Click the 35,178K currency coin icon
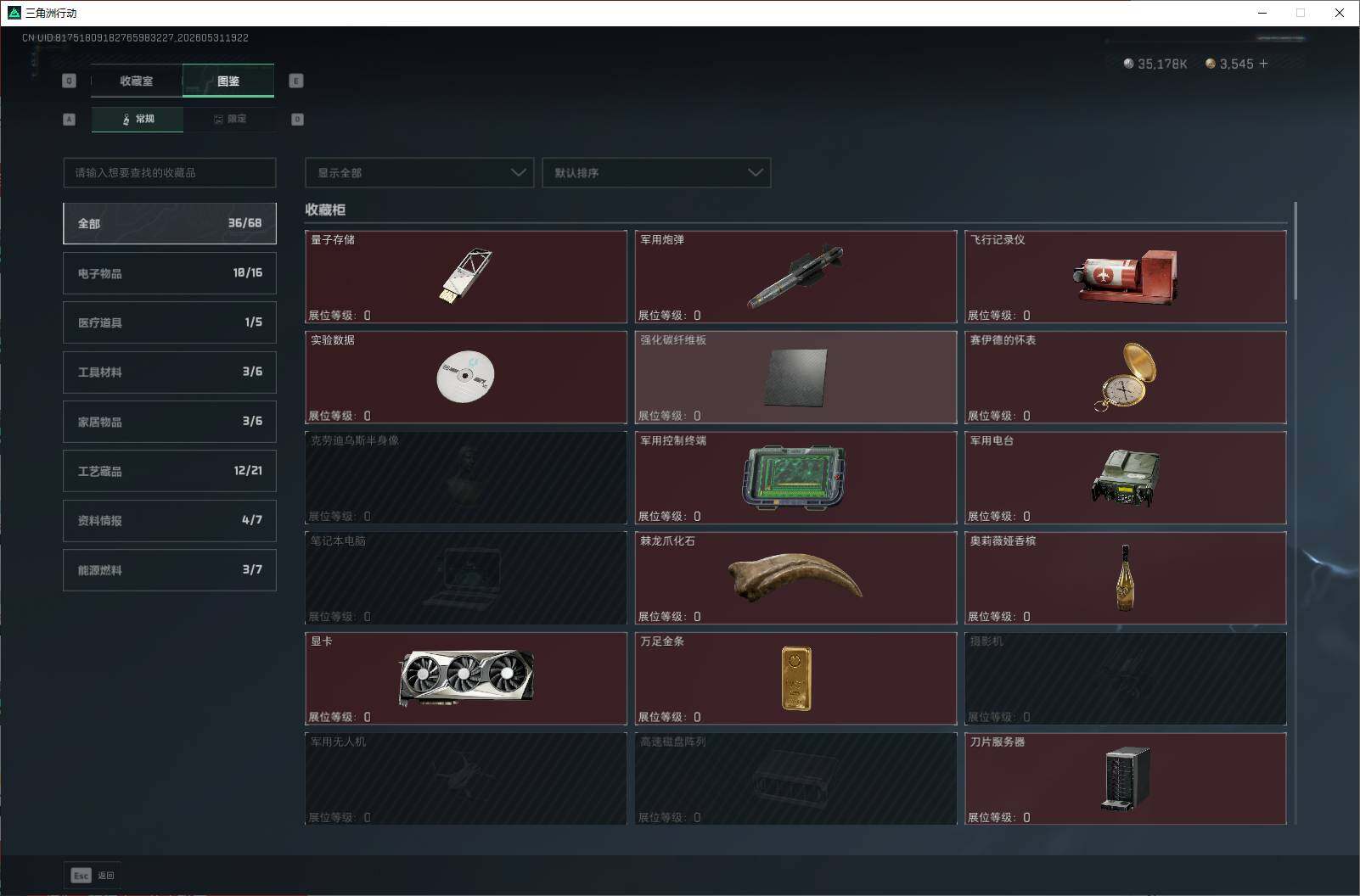This screenshot has height=896, width=1360. 1128,64
